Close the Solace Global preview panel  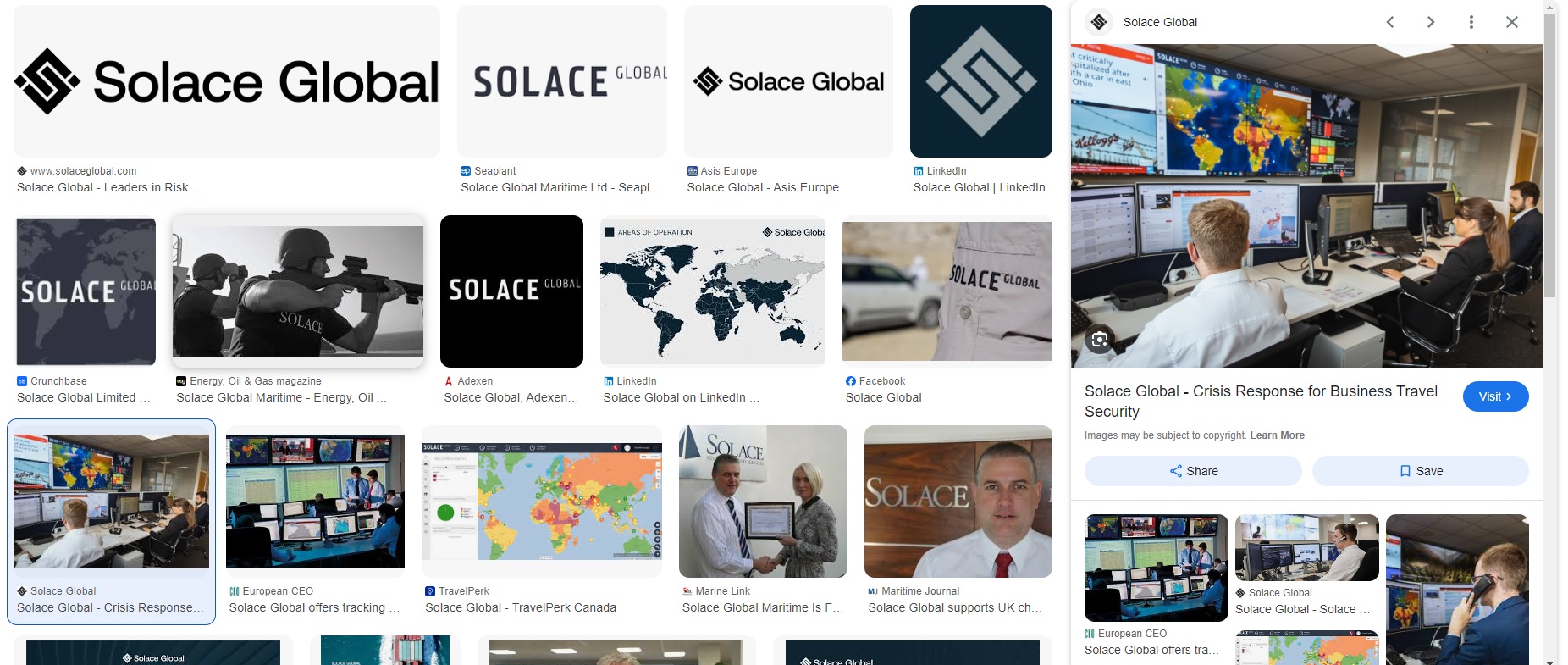[x=1512, y=22]
